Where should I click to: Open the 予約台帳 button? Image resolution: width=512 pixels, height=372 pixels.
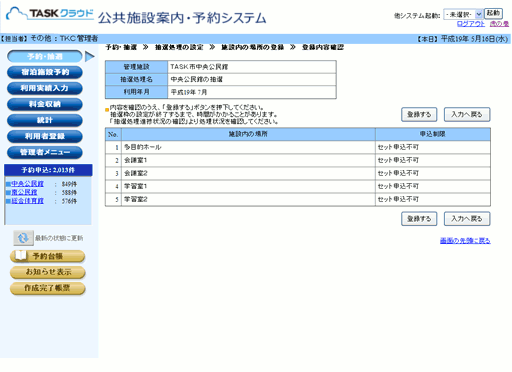[47, 256]
